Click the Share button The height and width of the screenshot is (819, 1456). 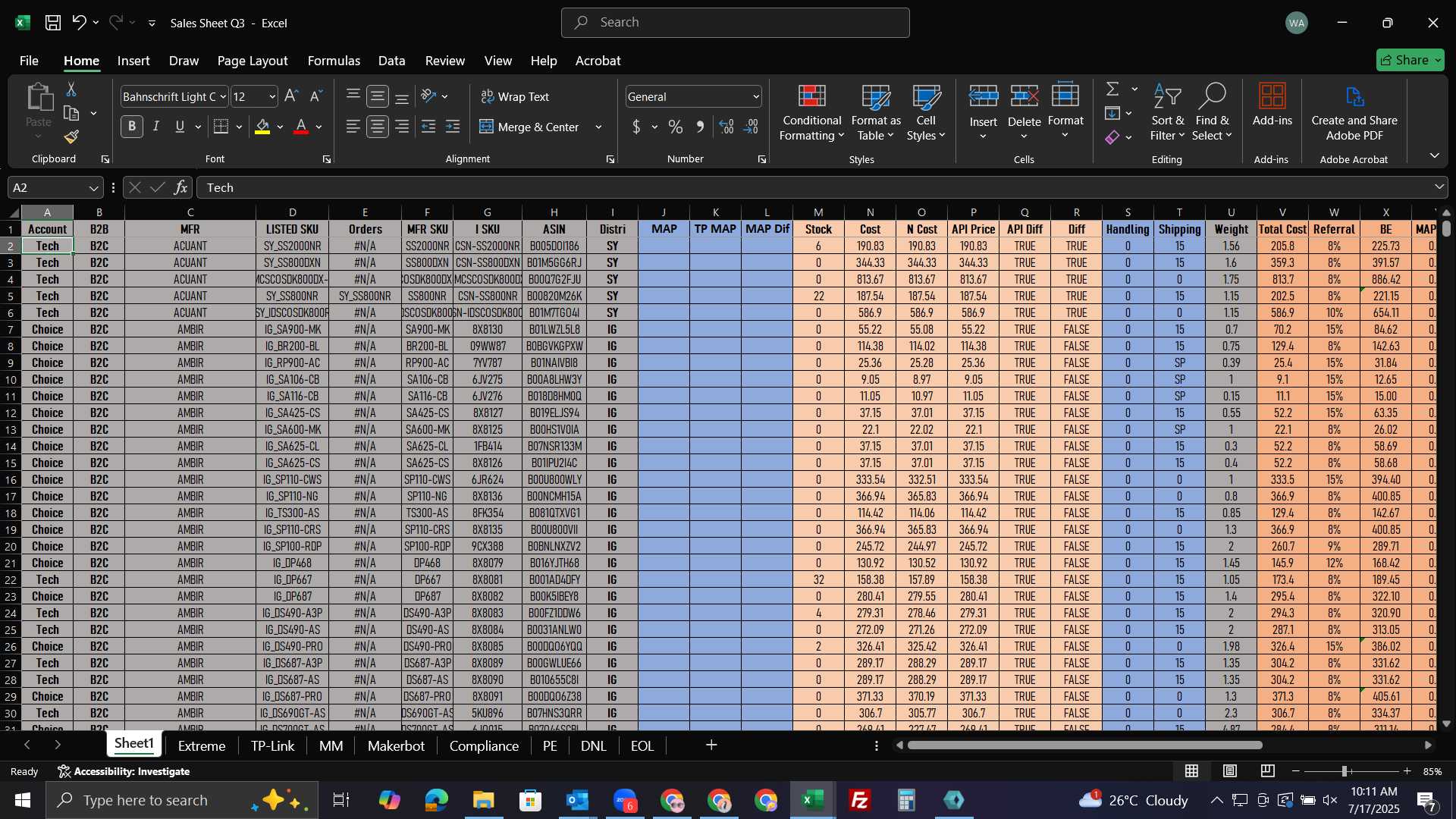click(x=1410, y=60)
